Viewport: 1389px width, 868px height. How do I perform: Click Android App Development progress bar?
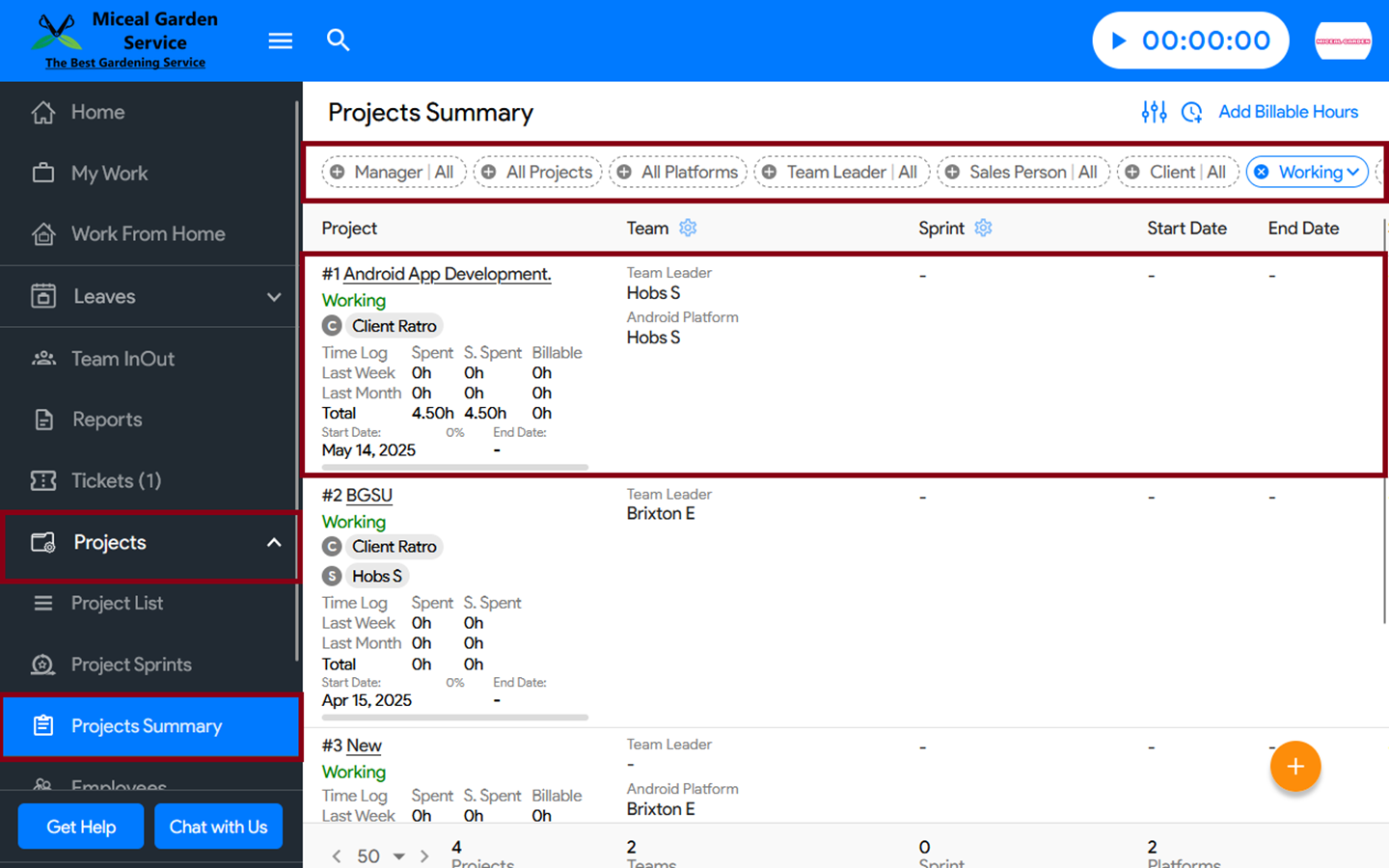455,467
